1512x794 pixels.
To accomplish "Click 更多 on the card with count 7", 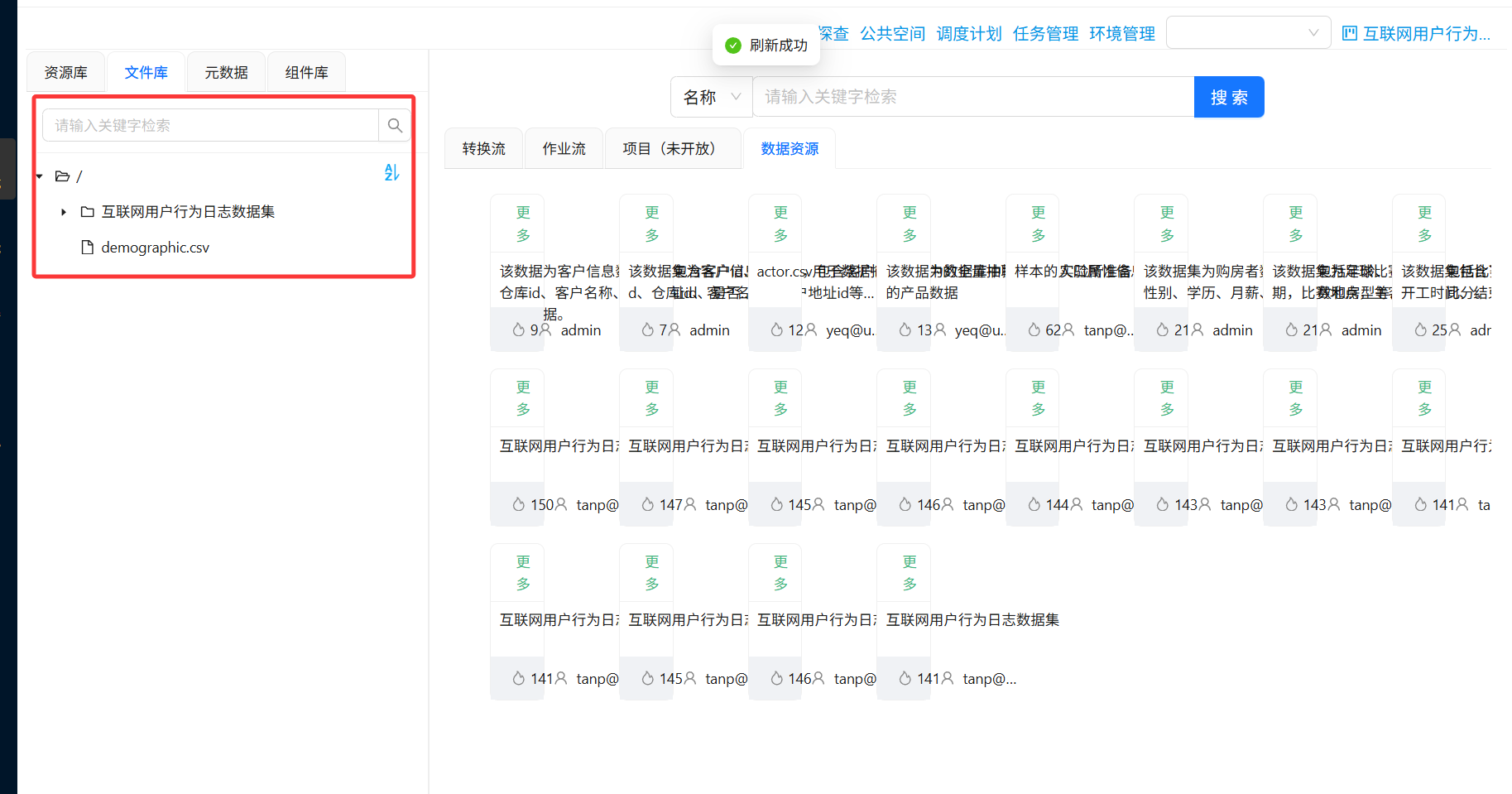I will (652, 224).
